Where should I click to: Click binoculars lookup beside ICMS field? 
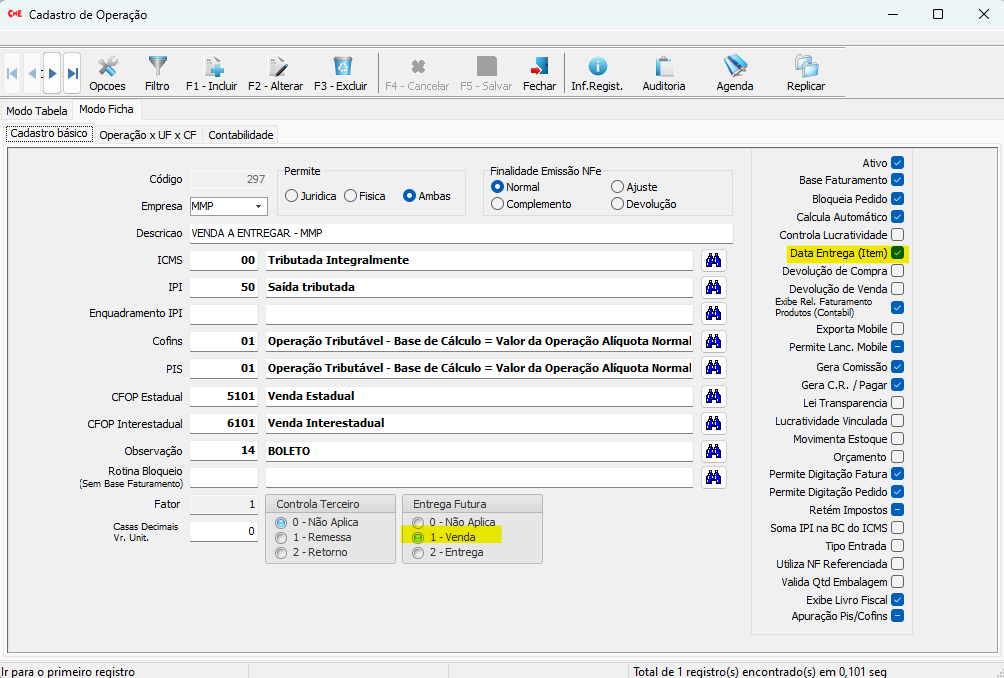(x=713, y=260)
